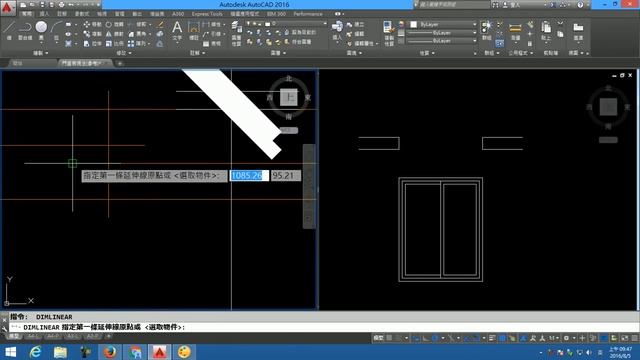Expand the Draw panel flyout
Viewport: 640px width, 360px height.
click(x=40, y=53)
